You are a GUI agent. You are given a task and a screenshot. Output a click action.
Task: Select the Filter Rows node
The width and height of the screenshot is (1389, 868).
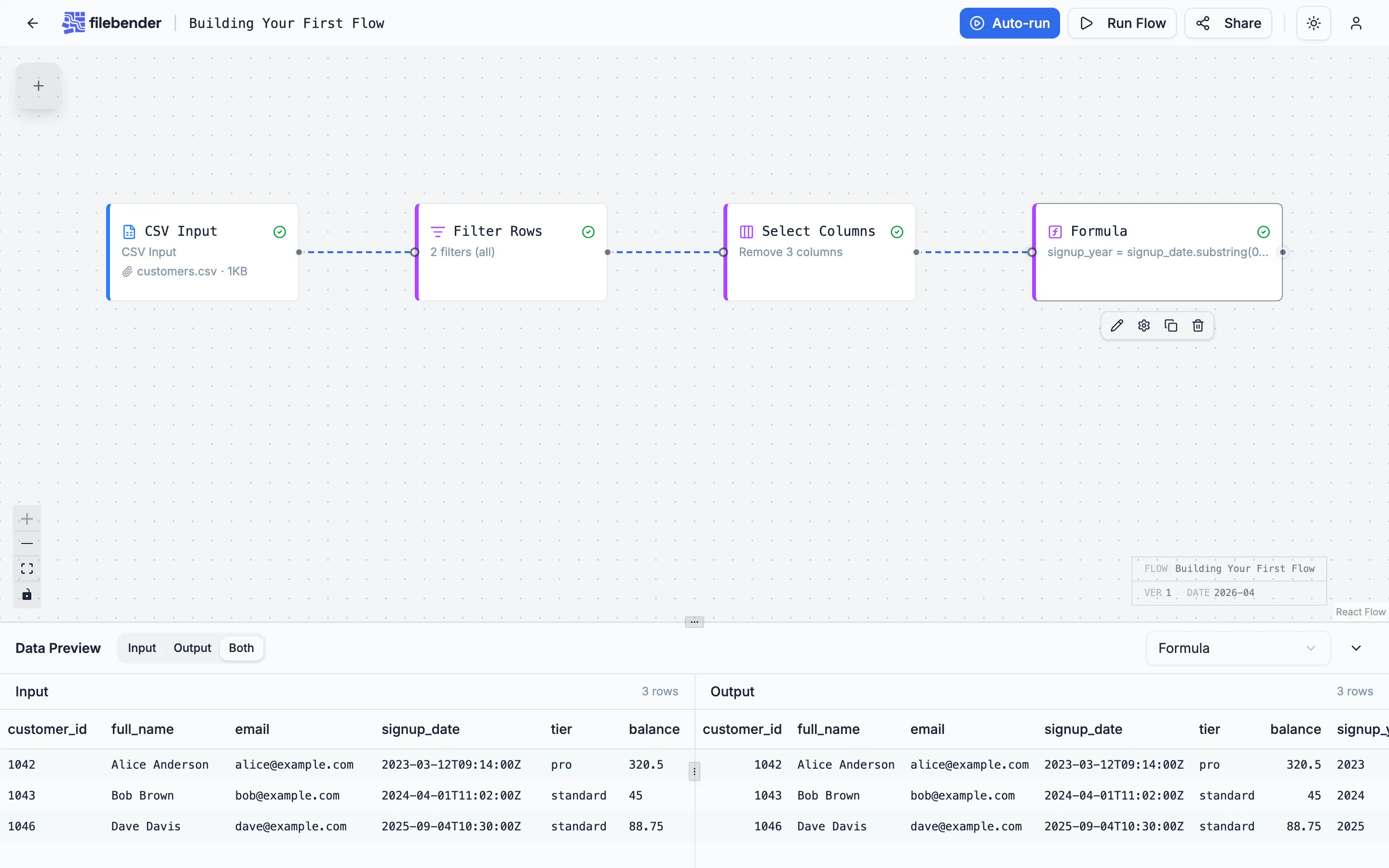[511, 252]
